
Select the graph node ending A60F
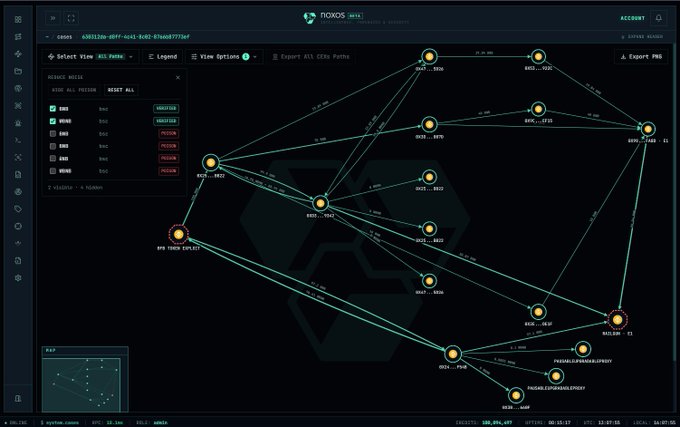pos(516,395)
